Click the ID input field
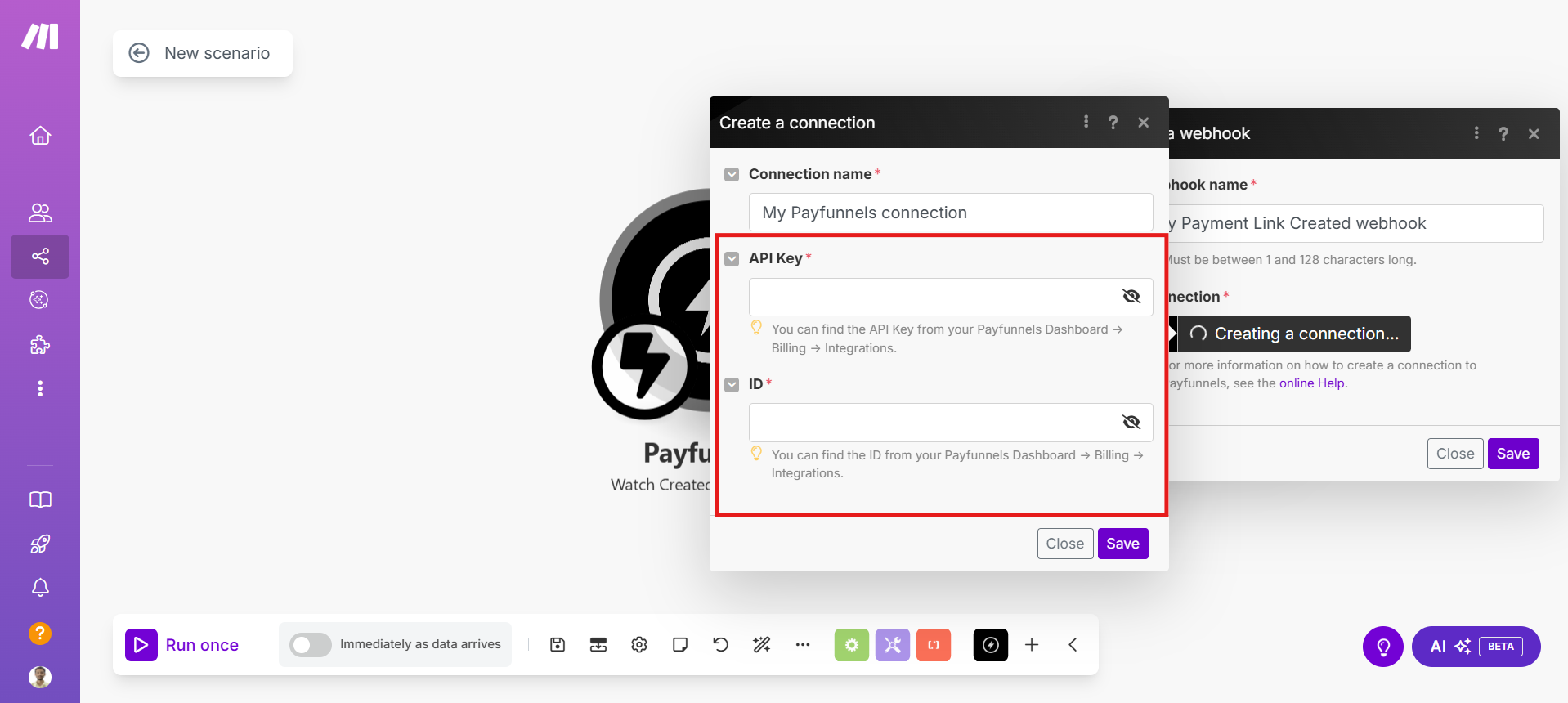The width and height of the screenshot is (1568, 703). pos(951,423)
